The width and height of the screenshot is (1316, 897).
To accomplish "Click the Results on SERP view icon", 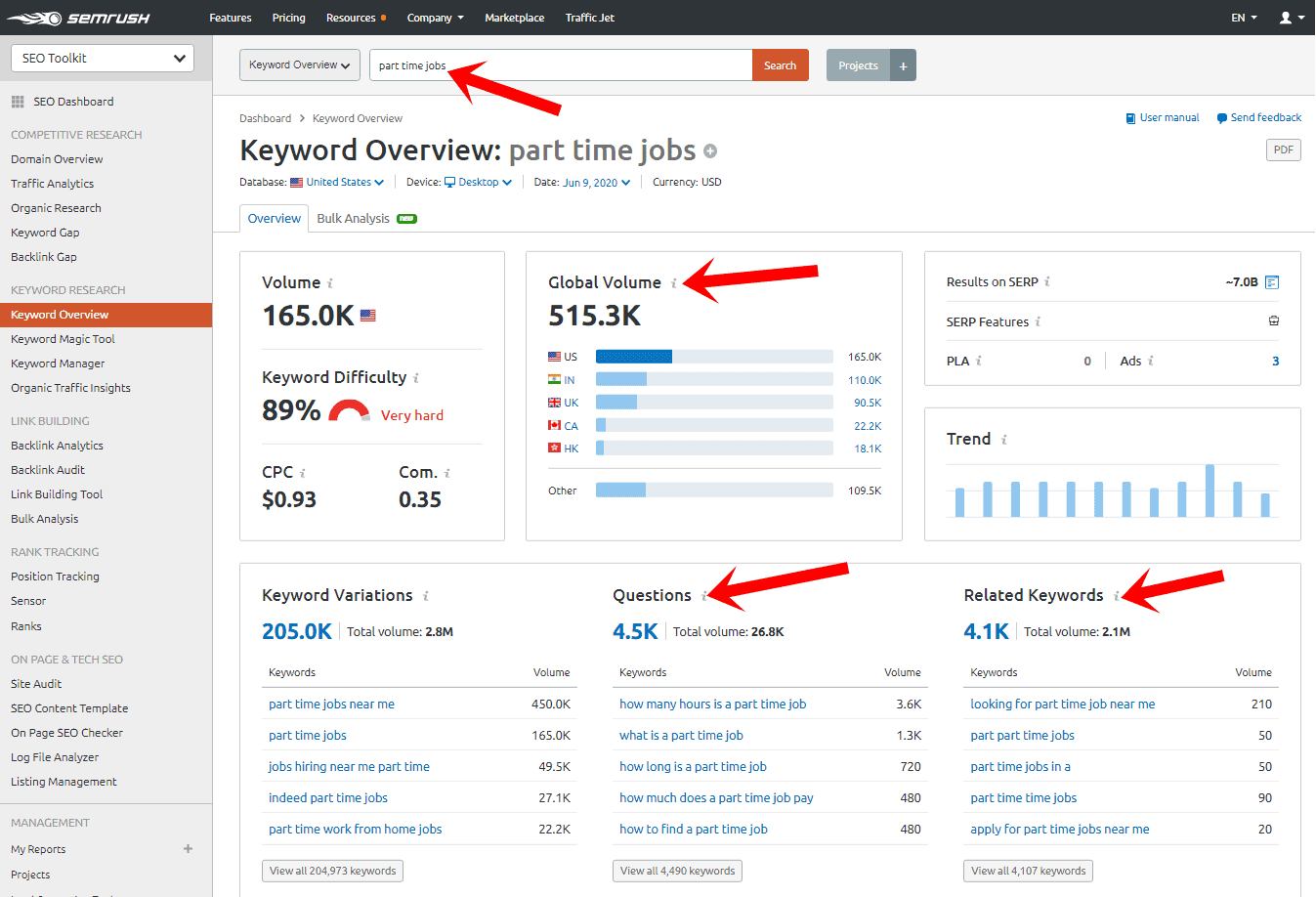I will click(1272, 282).
